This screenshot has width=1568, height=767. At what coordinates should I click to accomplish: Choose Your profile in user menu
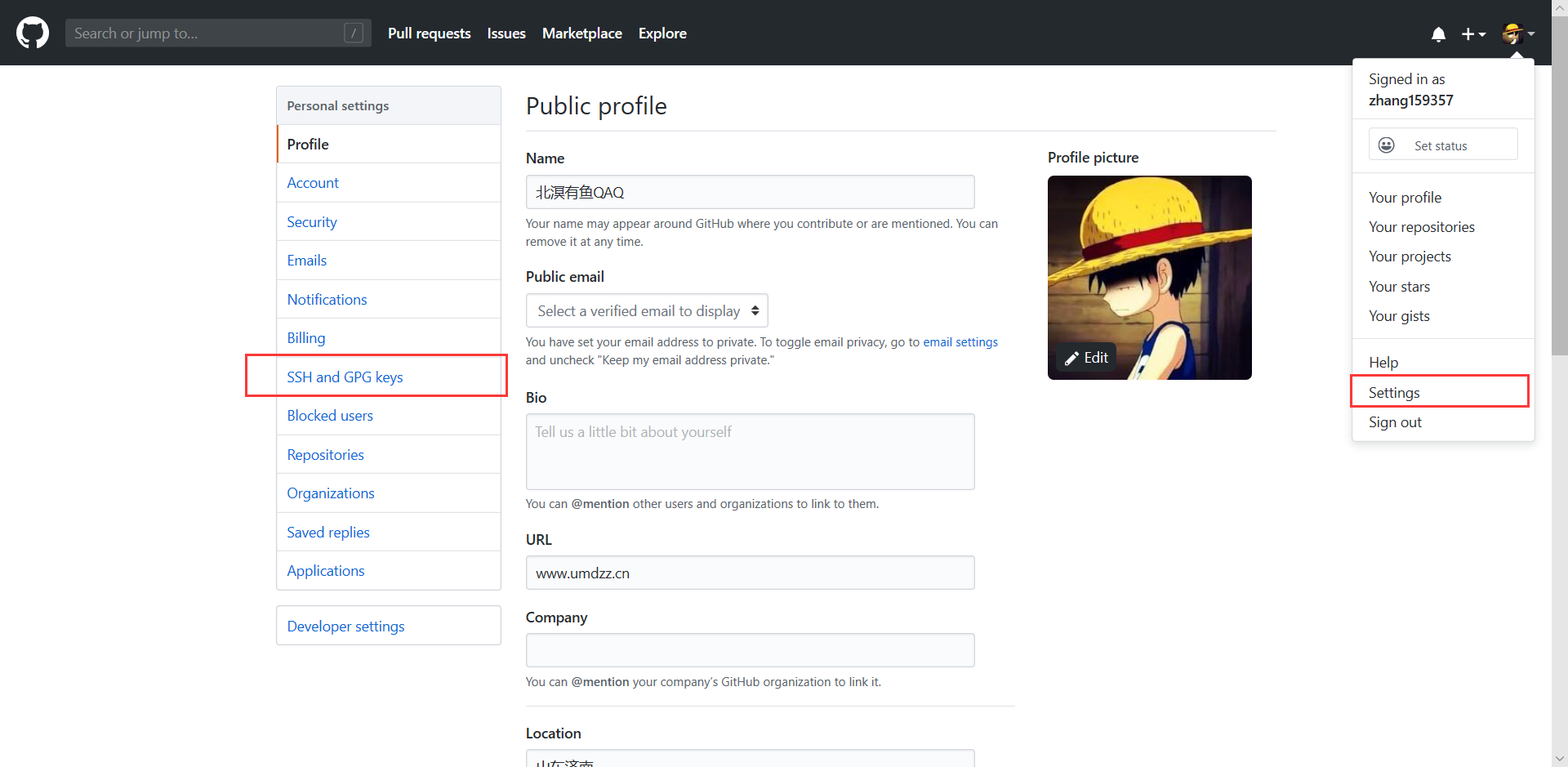1443,198
